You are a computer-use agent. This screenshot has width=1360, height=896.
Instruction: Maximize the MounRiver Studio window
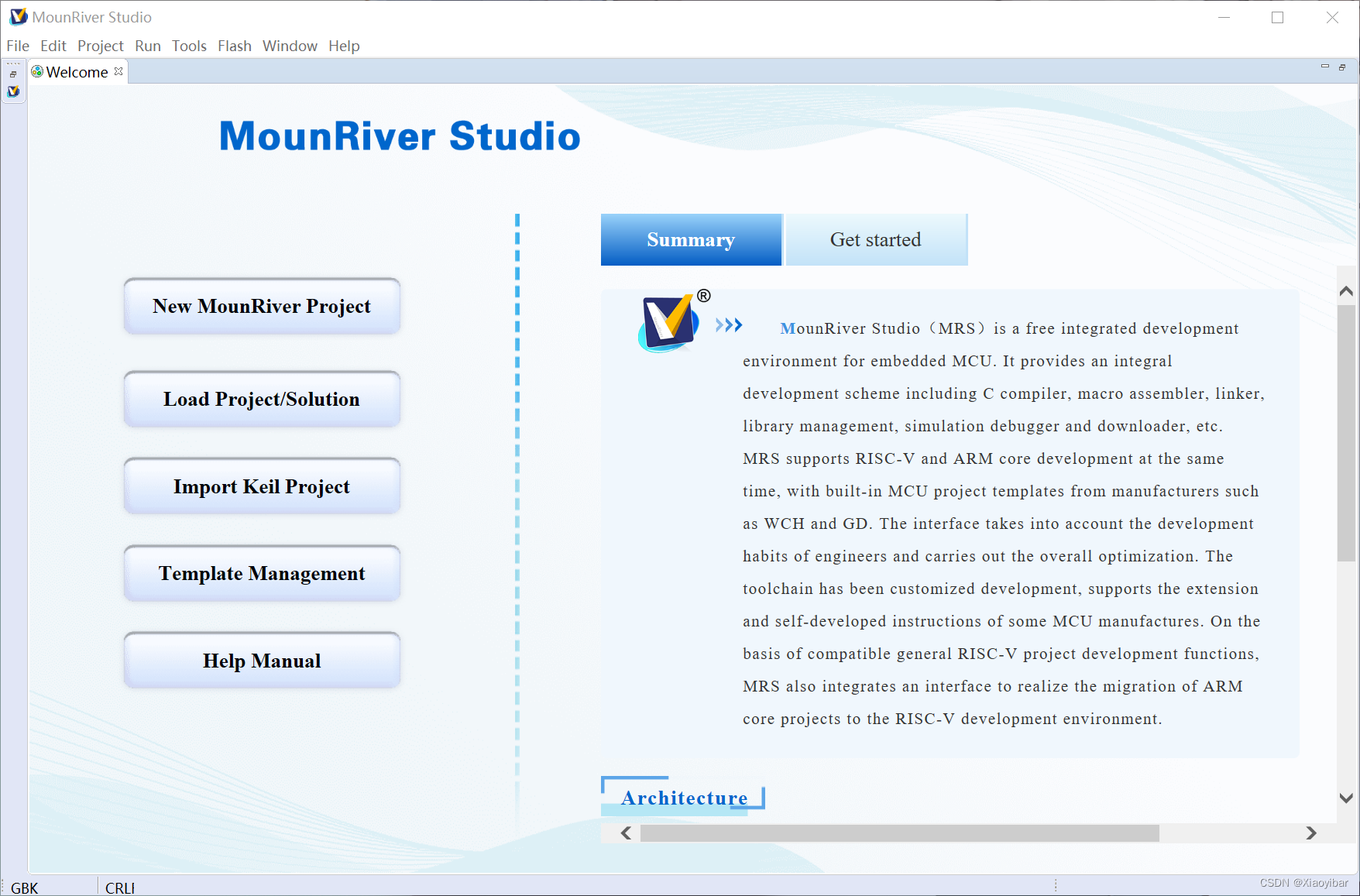pos(1277,17)
